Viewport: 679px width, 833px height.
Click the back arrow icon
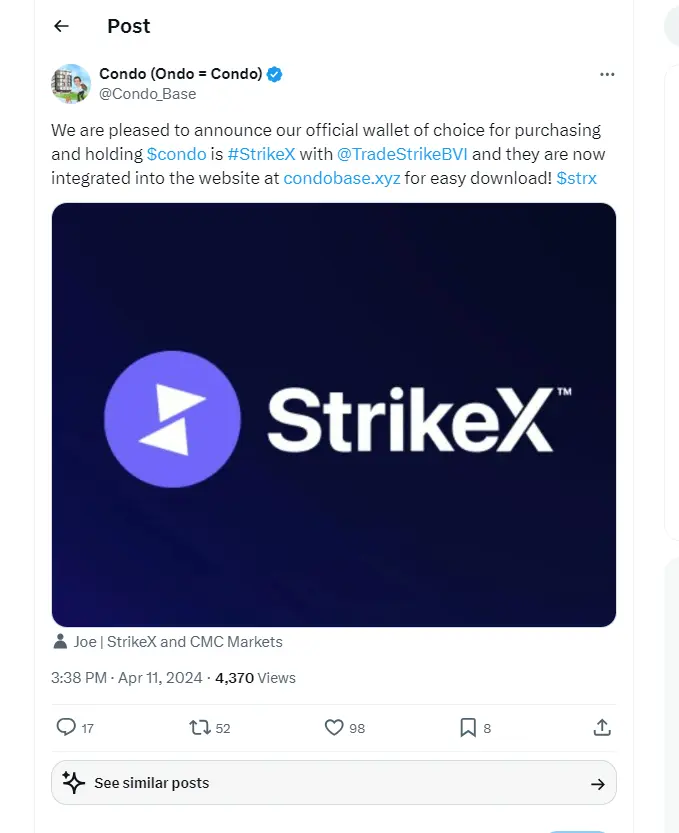[x=62, y=27]
